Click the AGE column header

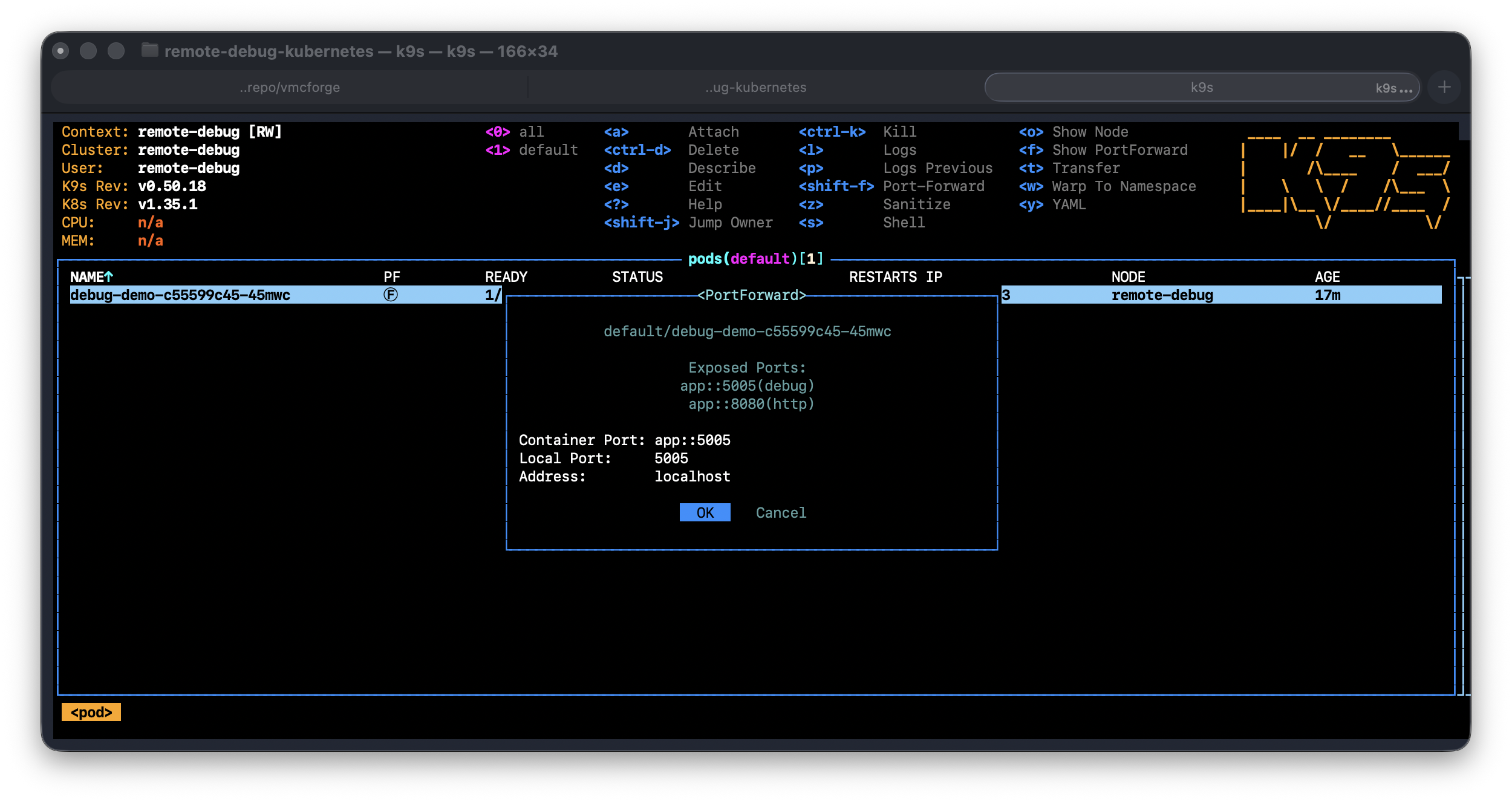(1327, 276)
